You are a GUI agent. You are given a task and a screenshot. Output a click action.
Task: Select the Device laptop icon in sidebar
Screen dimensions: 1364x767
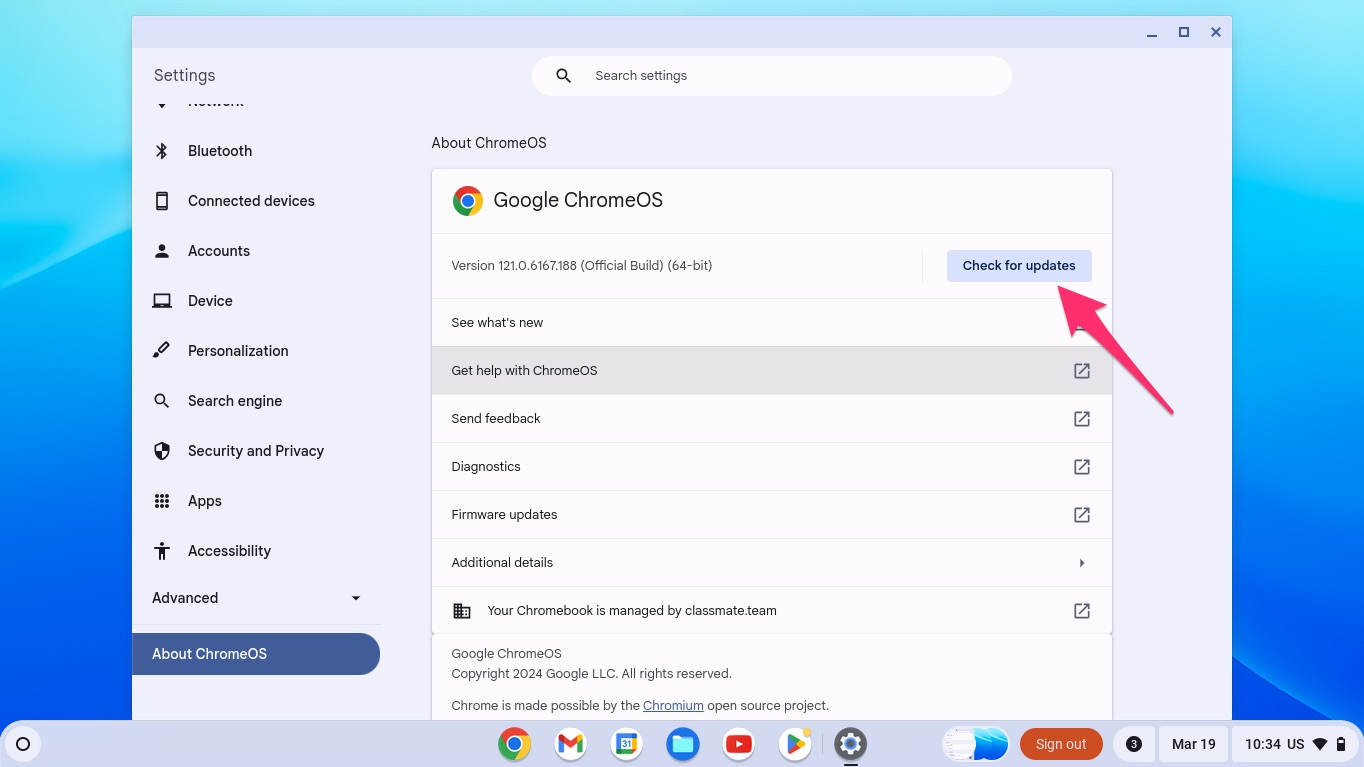[161, 301]
